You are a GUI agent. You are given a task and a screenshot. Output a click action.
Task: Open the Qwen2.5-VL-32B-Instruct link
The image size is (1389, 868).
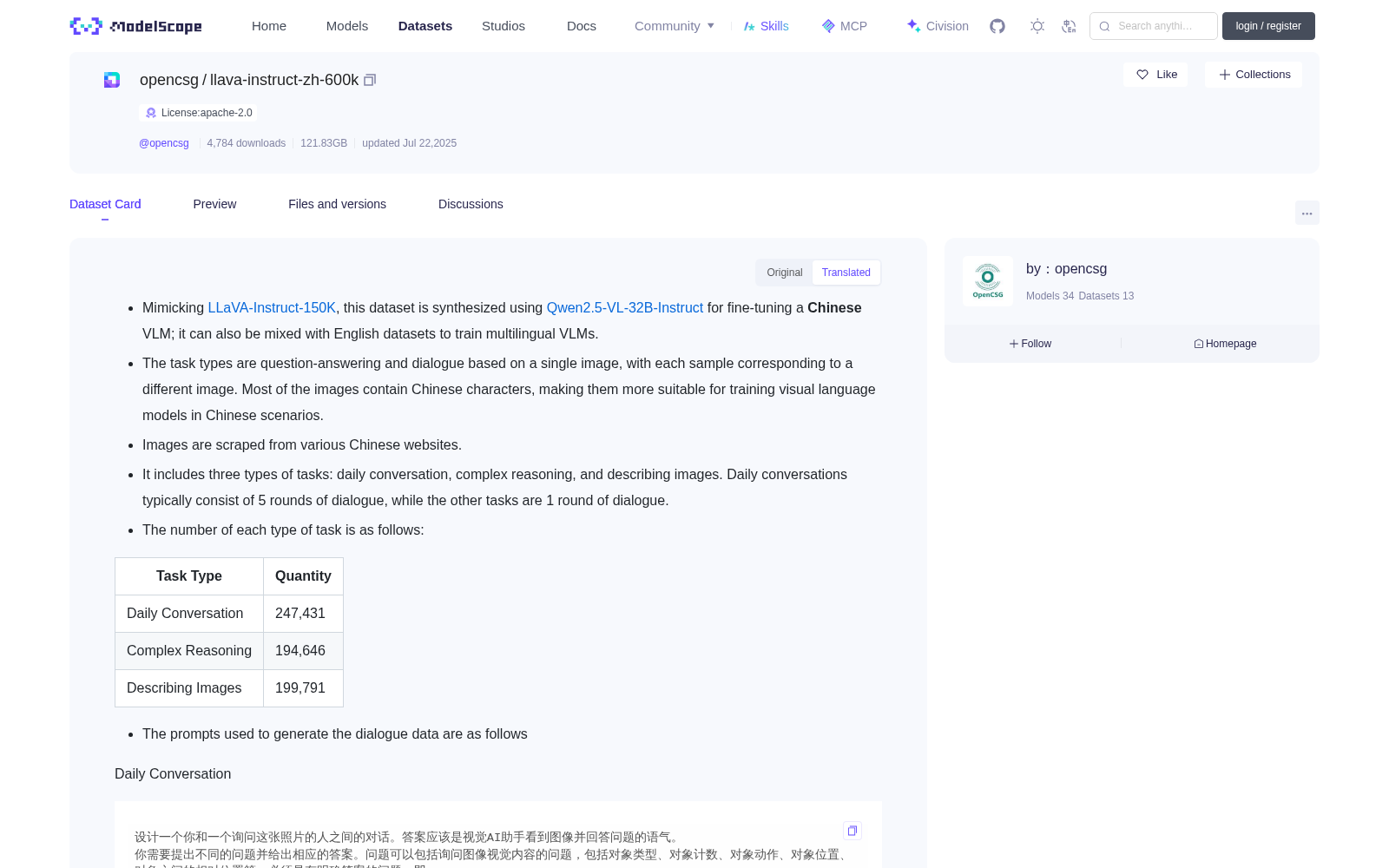click(x=625, y=308)
